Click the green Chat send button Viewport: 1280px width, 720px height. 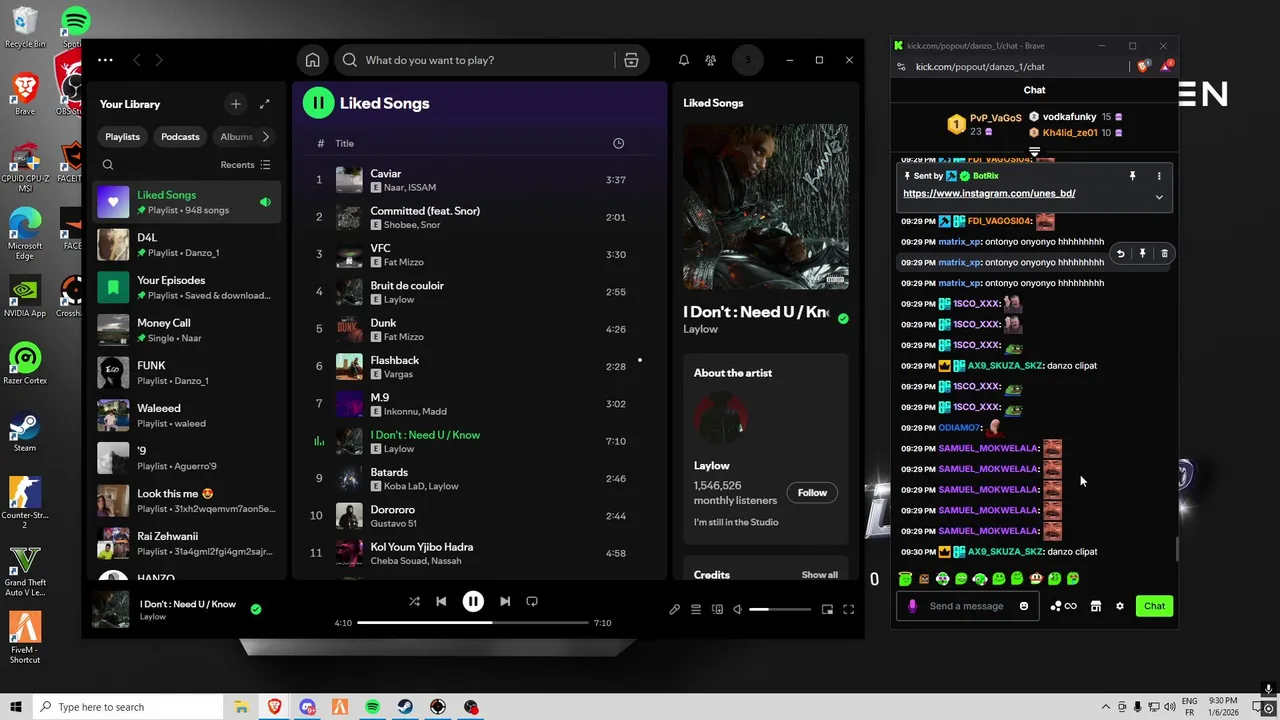tap(1154, 606)
